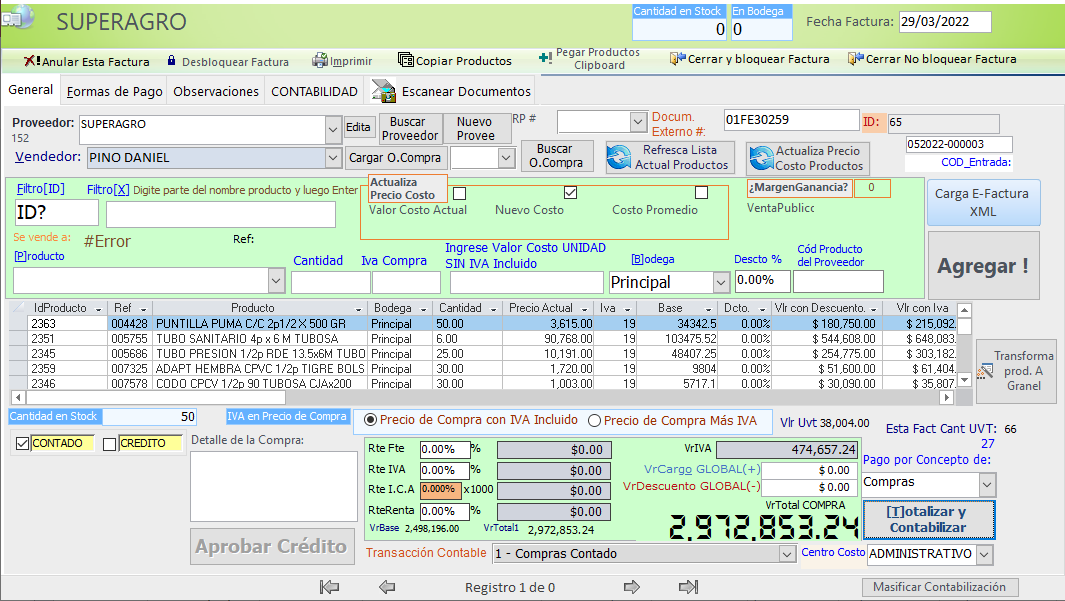Image resolution: width=1065 pixels, height=601 pixels.
Task: Click Actualiza Precio Costo Productos icon
Action: point(761,158)
